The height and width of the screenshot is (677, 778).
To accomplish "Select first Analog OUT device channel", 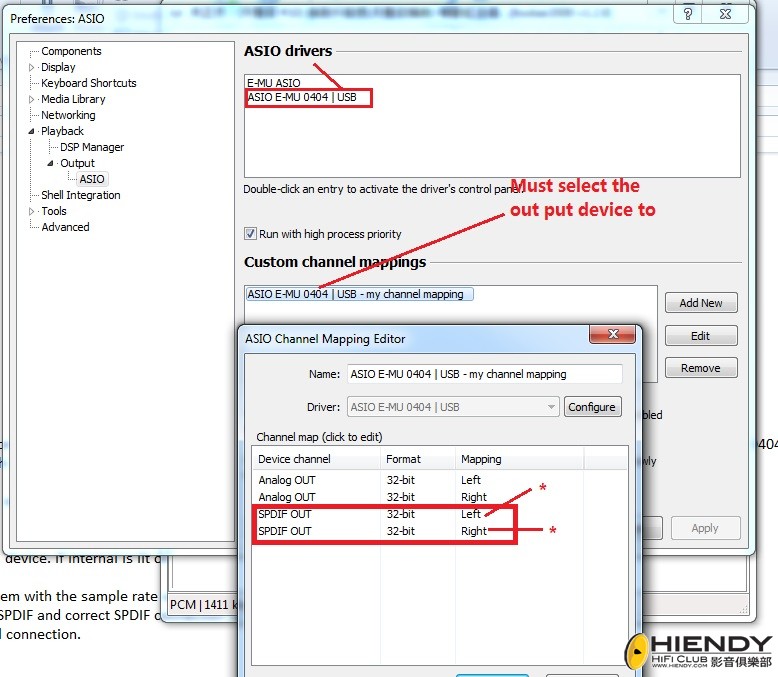I will (x=287, y=480).
